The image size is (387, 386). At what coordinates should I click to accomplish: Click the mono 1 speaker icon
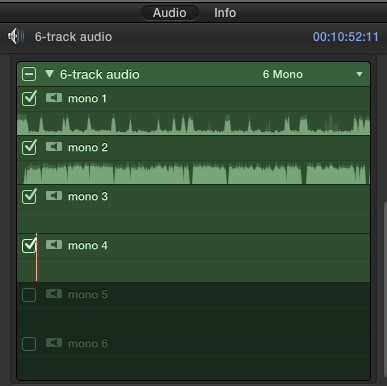tap(54, 98)
